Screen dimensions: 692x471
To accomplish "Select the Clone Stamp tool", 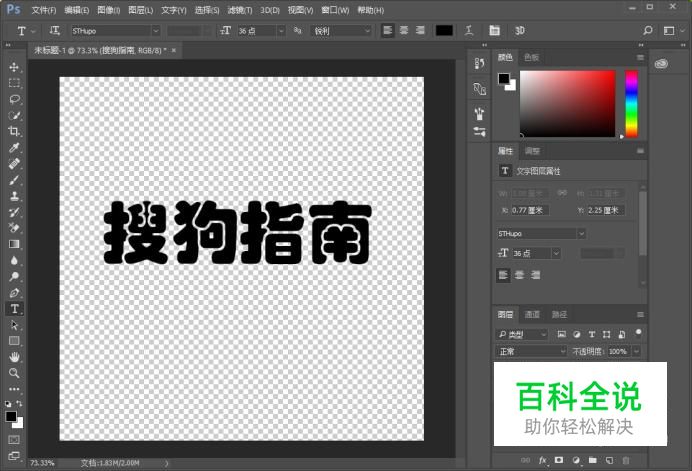I will pos(14,196).
